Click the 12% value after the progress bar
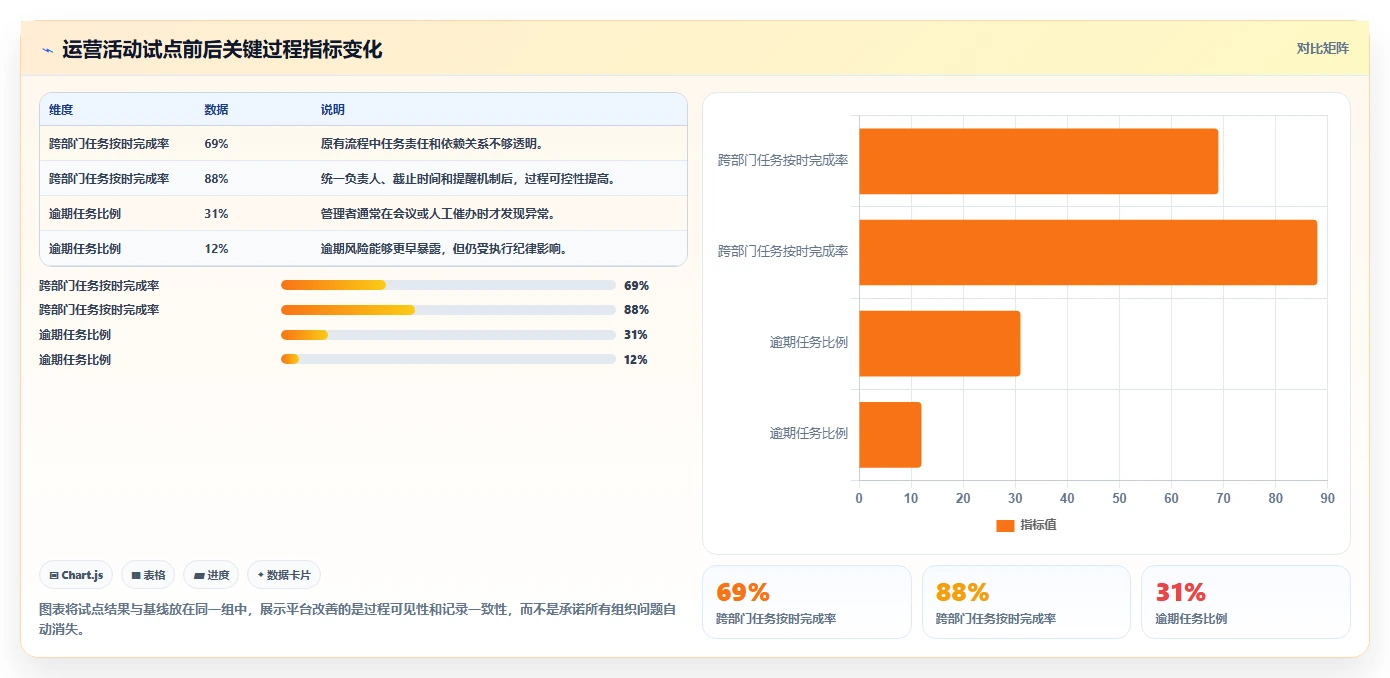 pyautogui.click(x=636, y=360)
